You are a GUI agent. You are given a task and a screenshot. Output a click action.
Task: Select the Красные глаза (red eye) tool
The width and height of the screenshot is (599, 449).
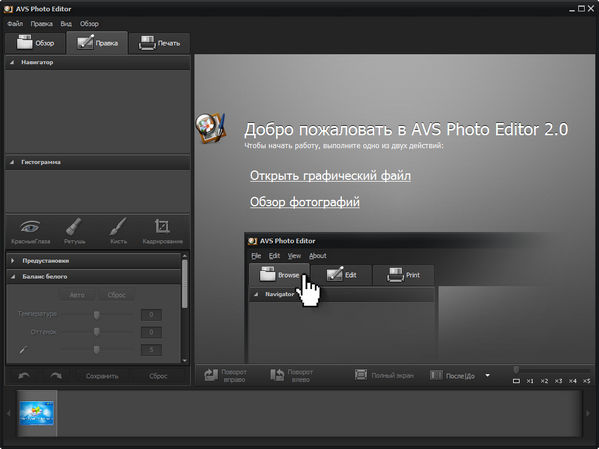(30, 231)
